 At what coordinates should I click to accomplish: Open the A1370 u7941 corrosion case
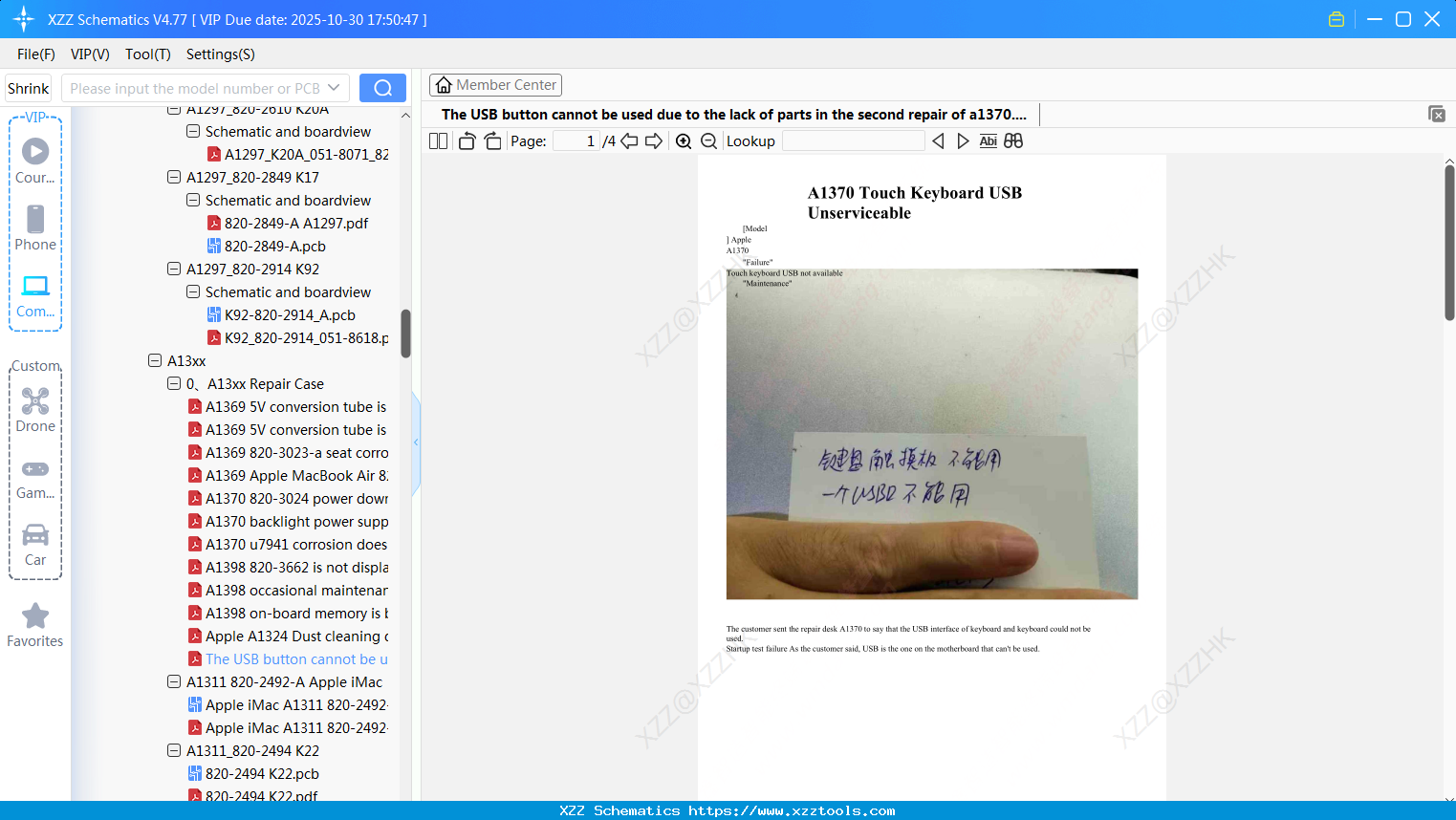[x=289, y=544]
